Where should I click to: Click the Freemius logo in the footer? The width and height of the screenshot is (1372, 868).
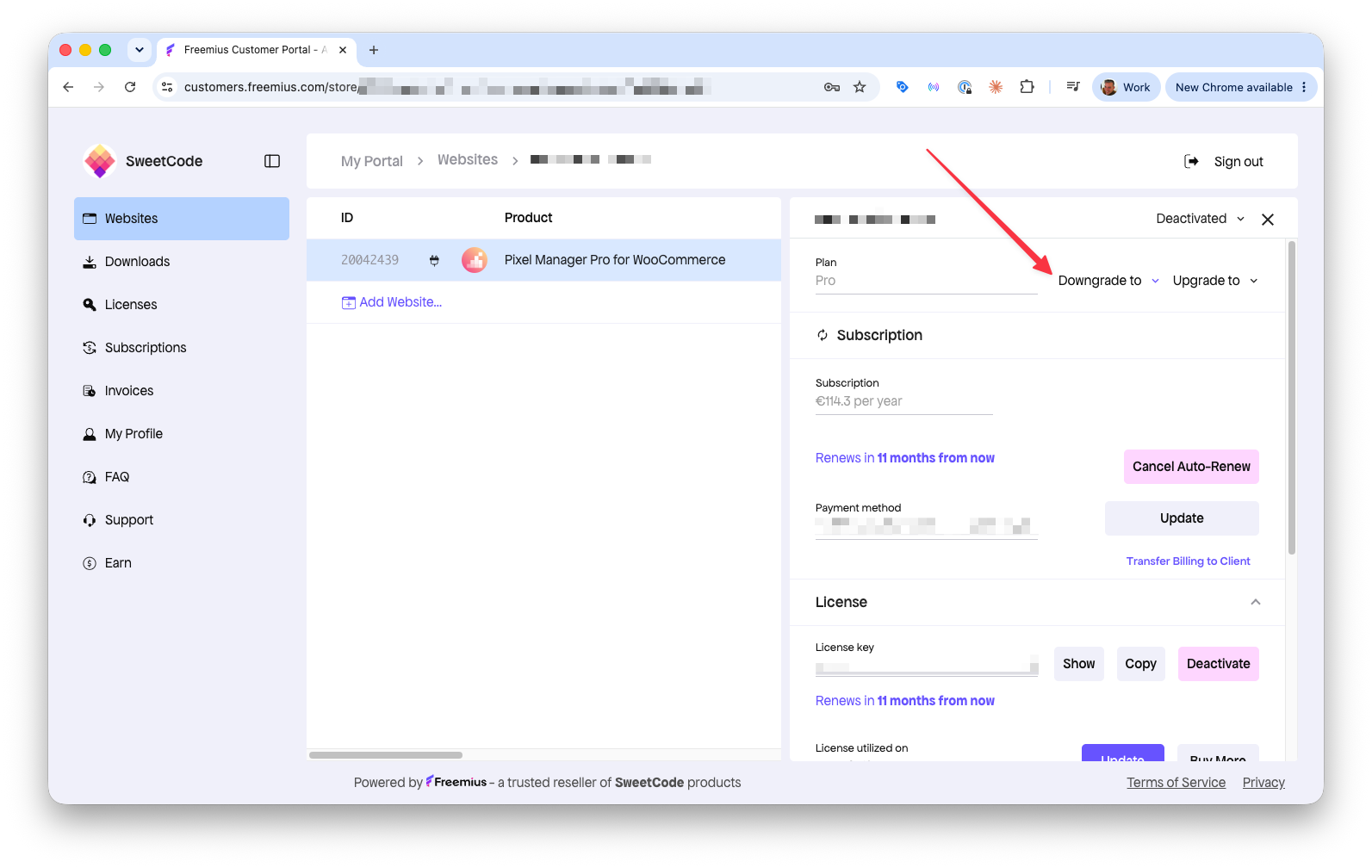tap(456, 782)
